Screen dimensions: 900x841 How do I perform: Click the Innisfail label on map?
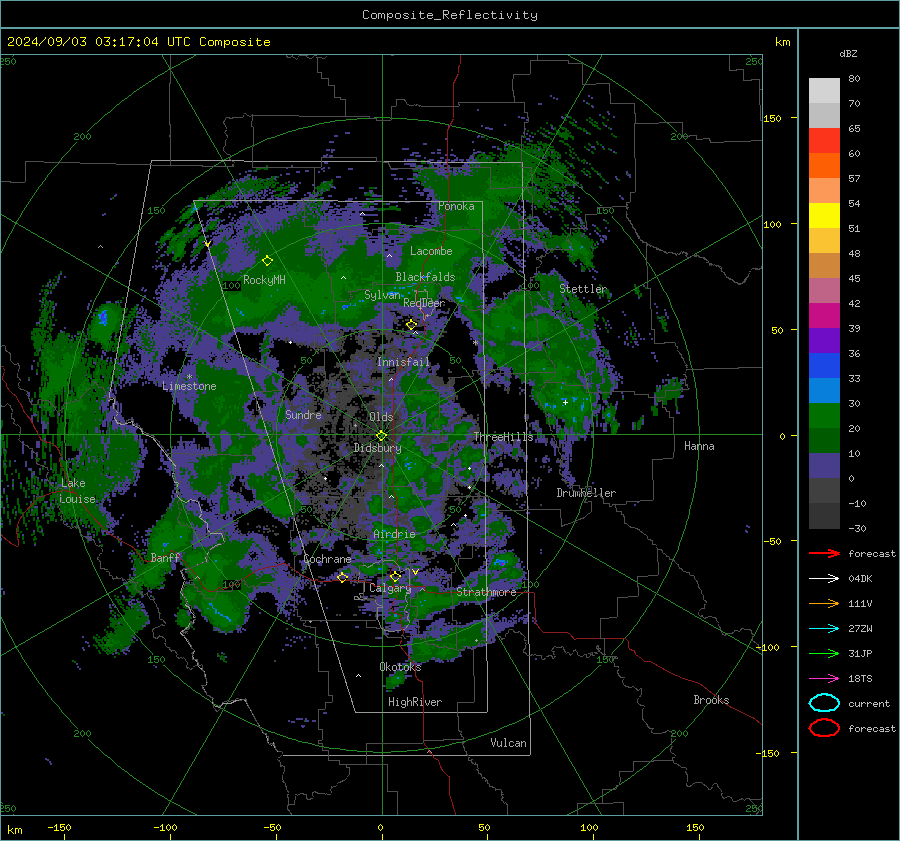[403, 362]
